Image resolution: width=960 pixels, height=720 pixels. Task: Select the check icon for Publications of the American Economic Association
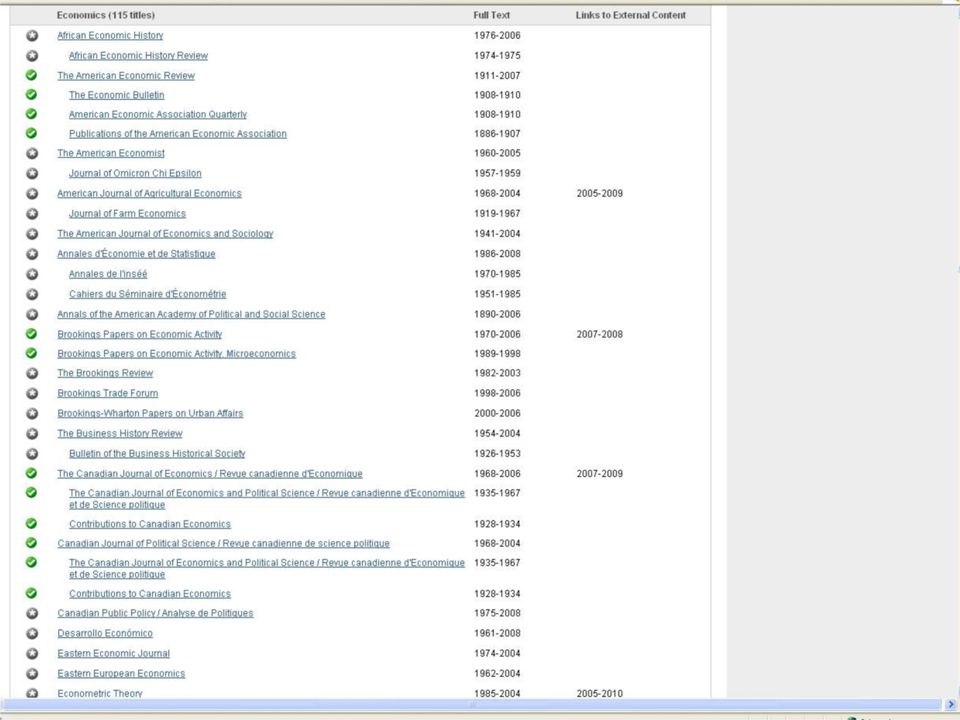coord(31,133)
